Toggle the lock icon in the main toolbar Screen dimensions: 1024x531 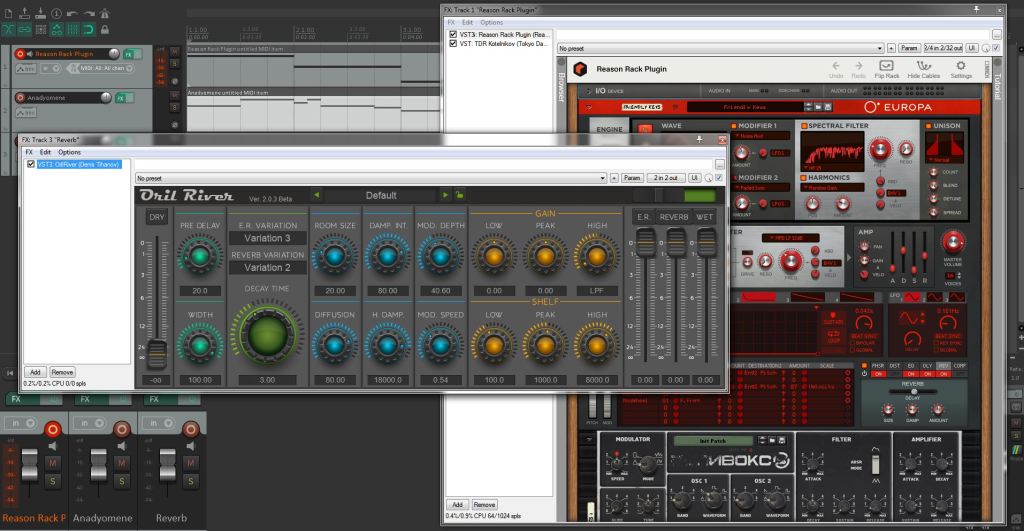(103, 27)
